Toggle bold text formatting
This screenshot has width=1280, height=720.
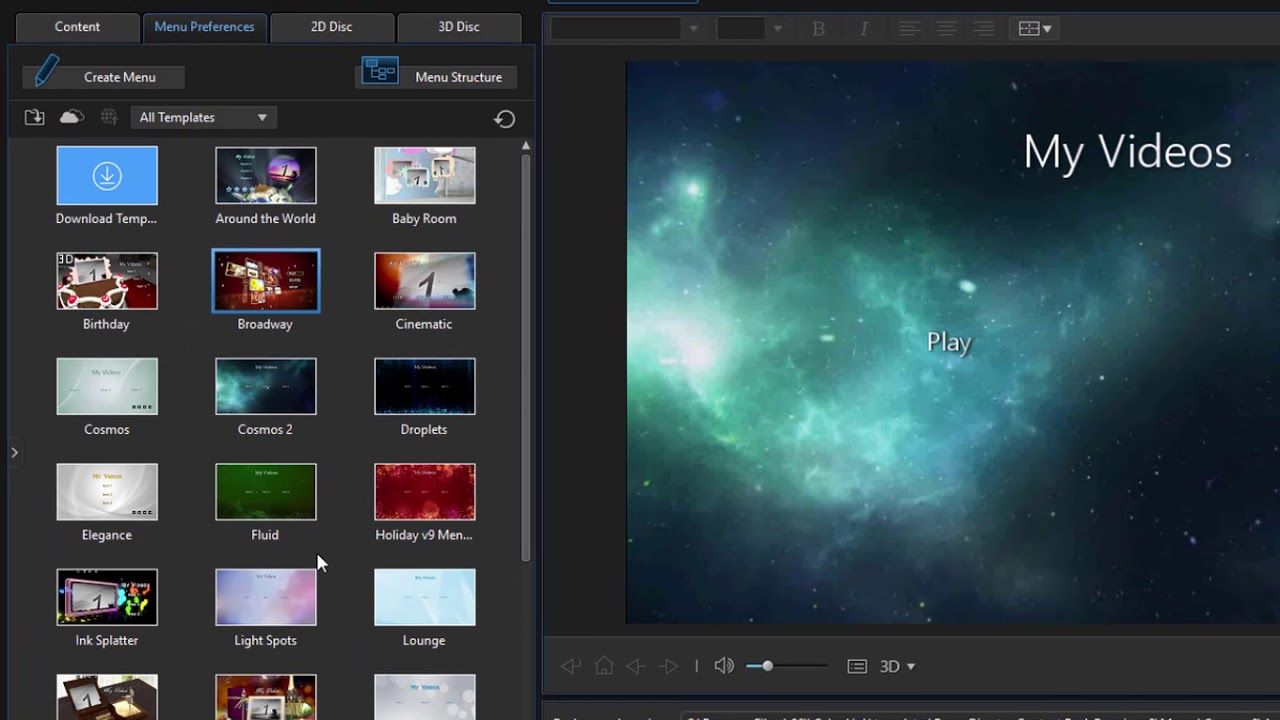[x=818, y=29]
